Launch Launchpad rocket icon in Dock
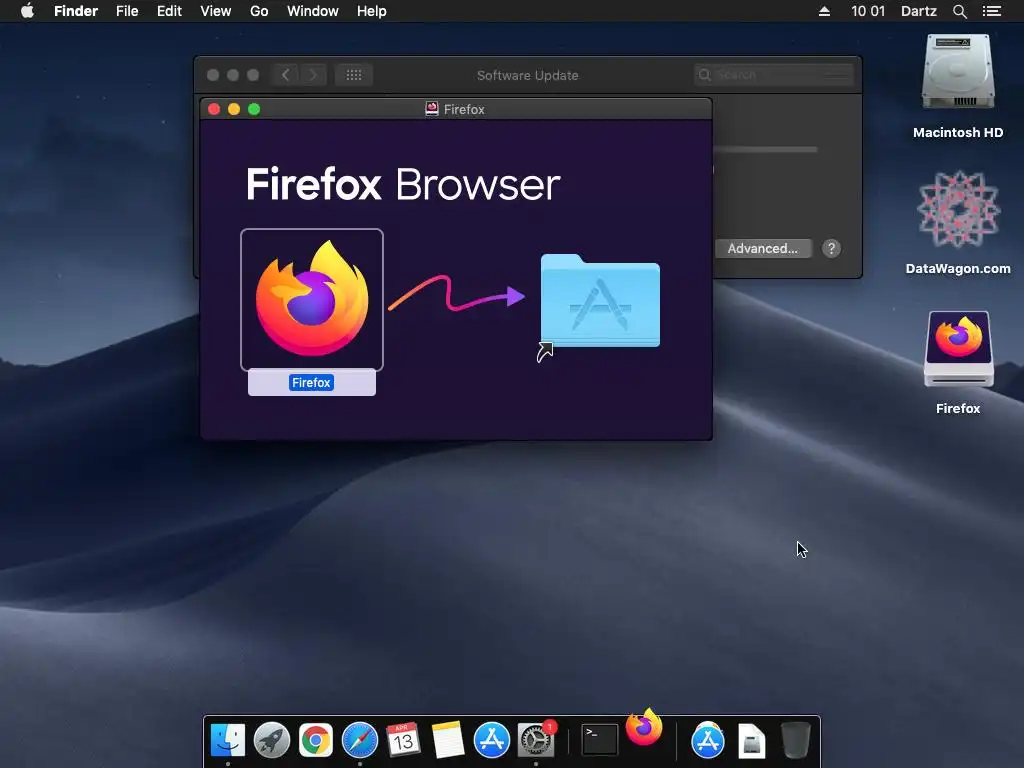Viewport: 1024px width, 768px height. tap(272, 740)
